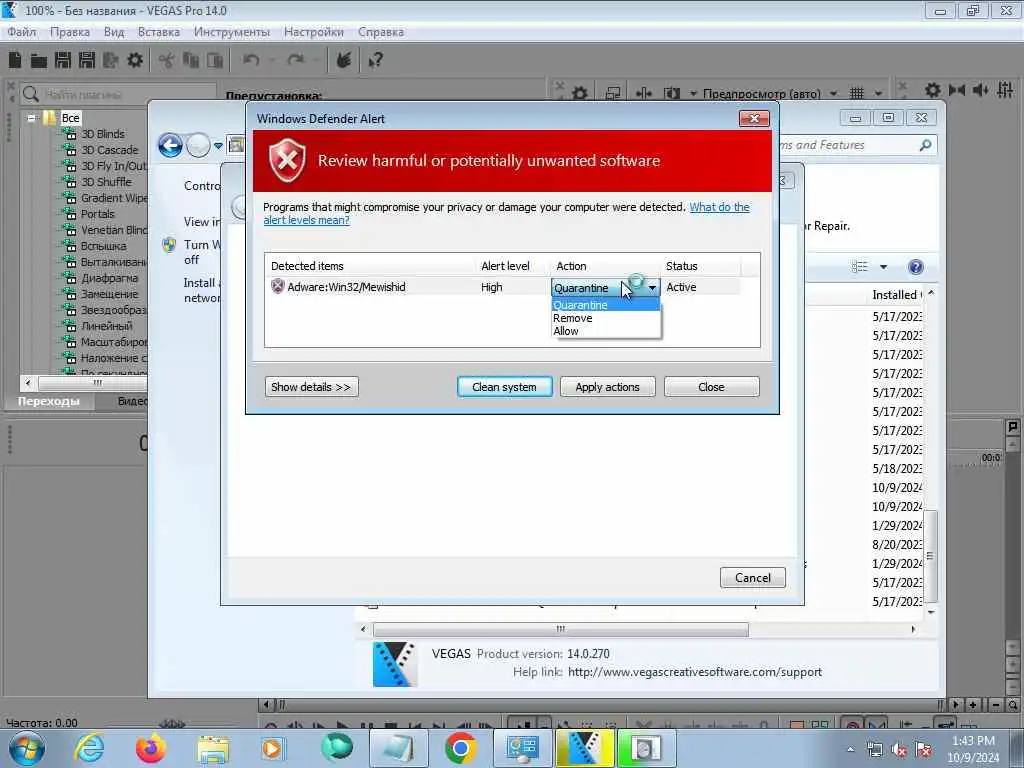Select 3D Blinds transition
The width and height of the screenshot is (1024, 768).
point(103,134)
